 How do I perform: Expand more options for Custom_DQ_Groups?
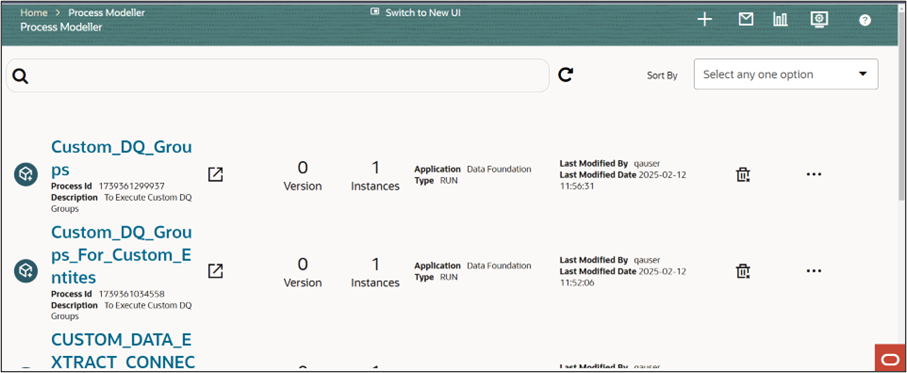[x=814, y=174]
